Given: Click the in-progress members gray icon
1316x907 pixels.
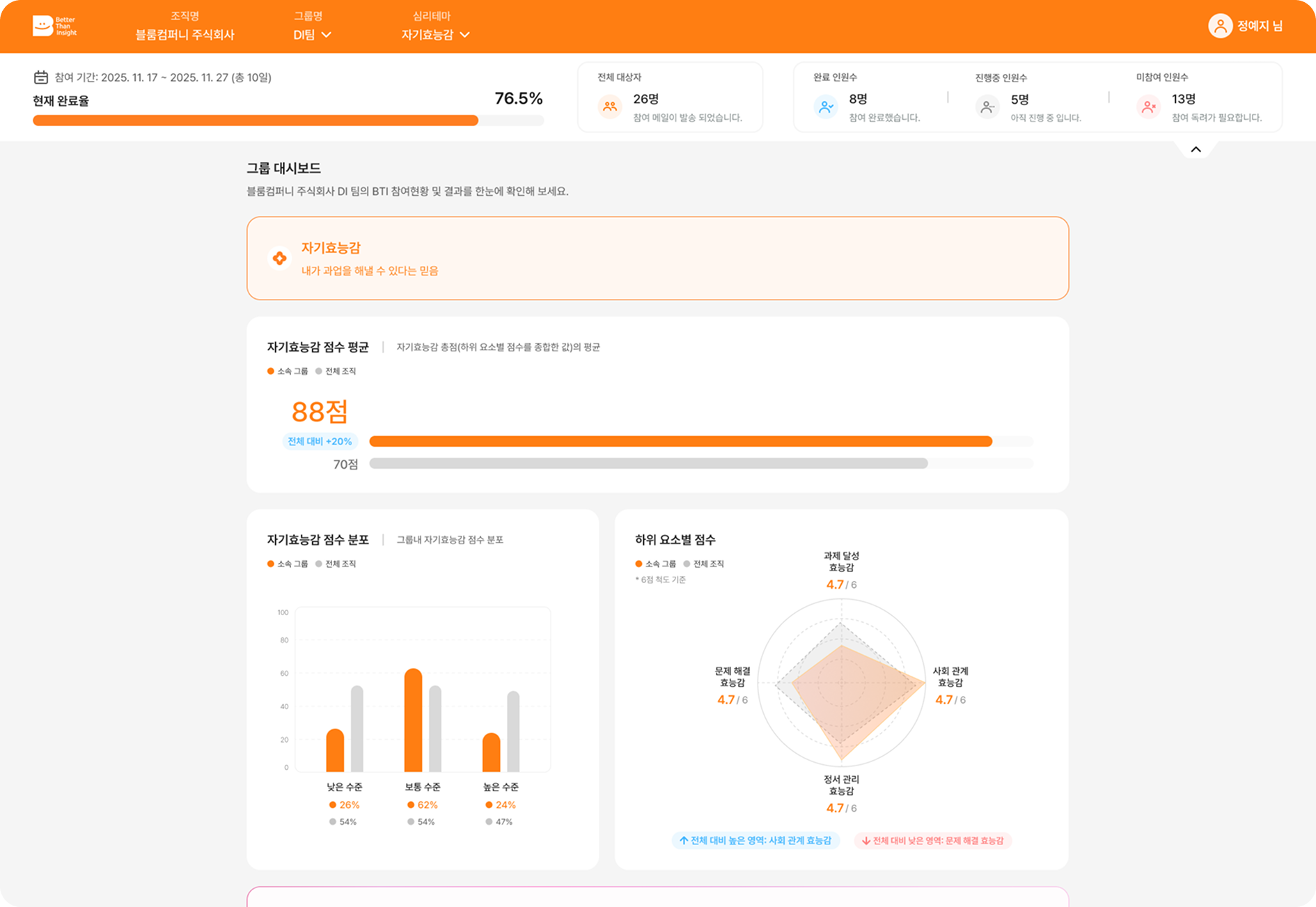Looking at the screenshot, I should (987, 107).
